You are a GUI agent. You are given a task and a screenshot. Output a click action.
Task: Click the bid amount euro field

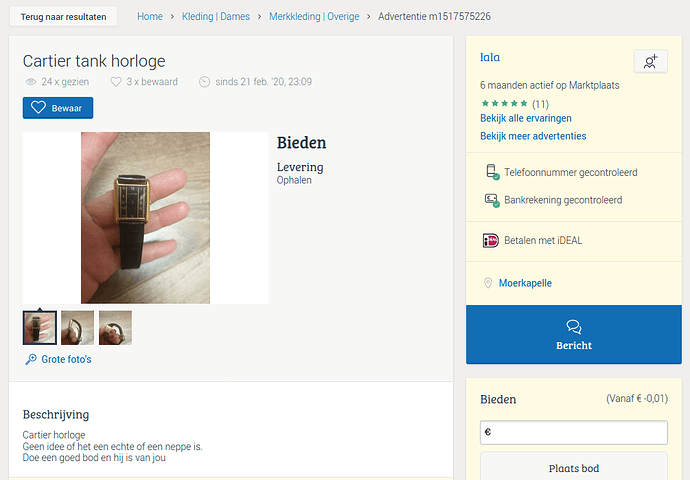(x=574, y=432)
